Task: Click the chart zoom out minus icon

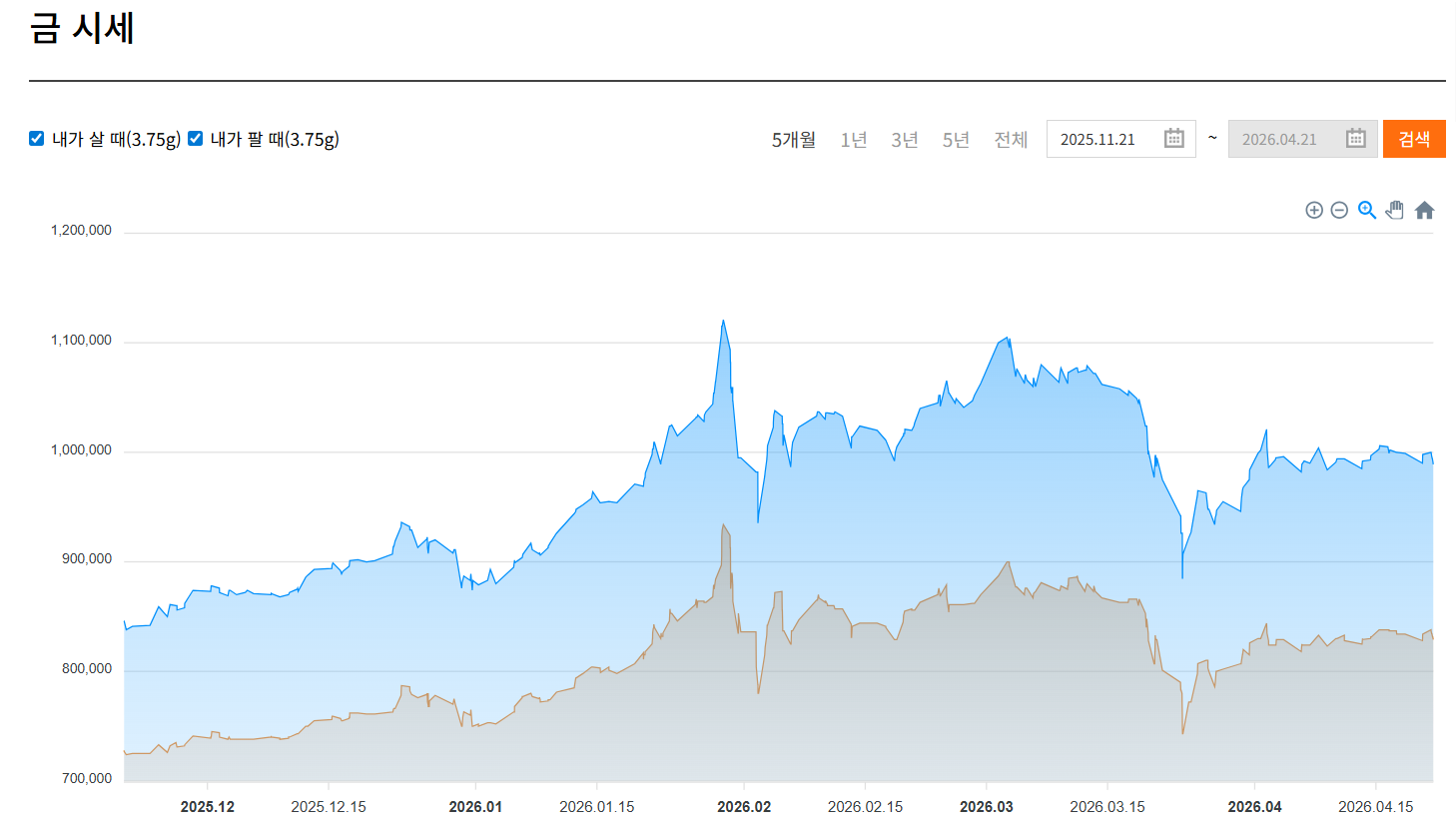Action: point(1340,210)
